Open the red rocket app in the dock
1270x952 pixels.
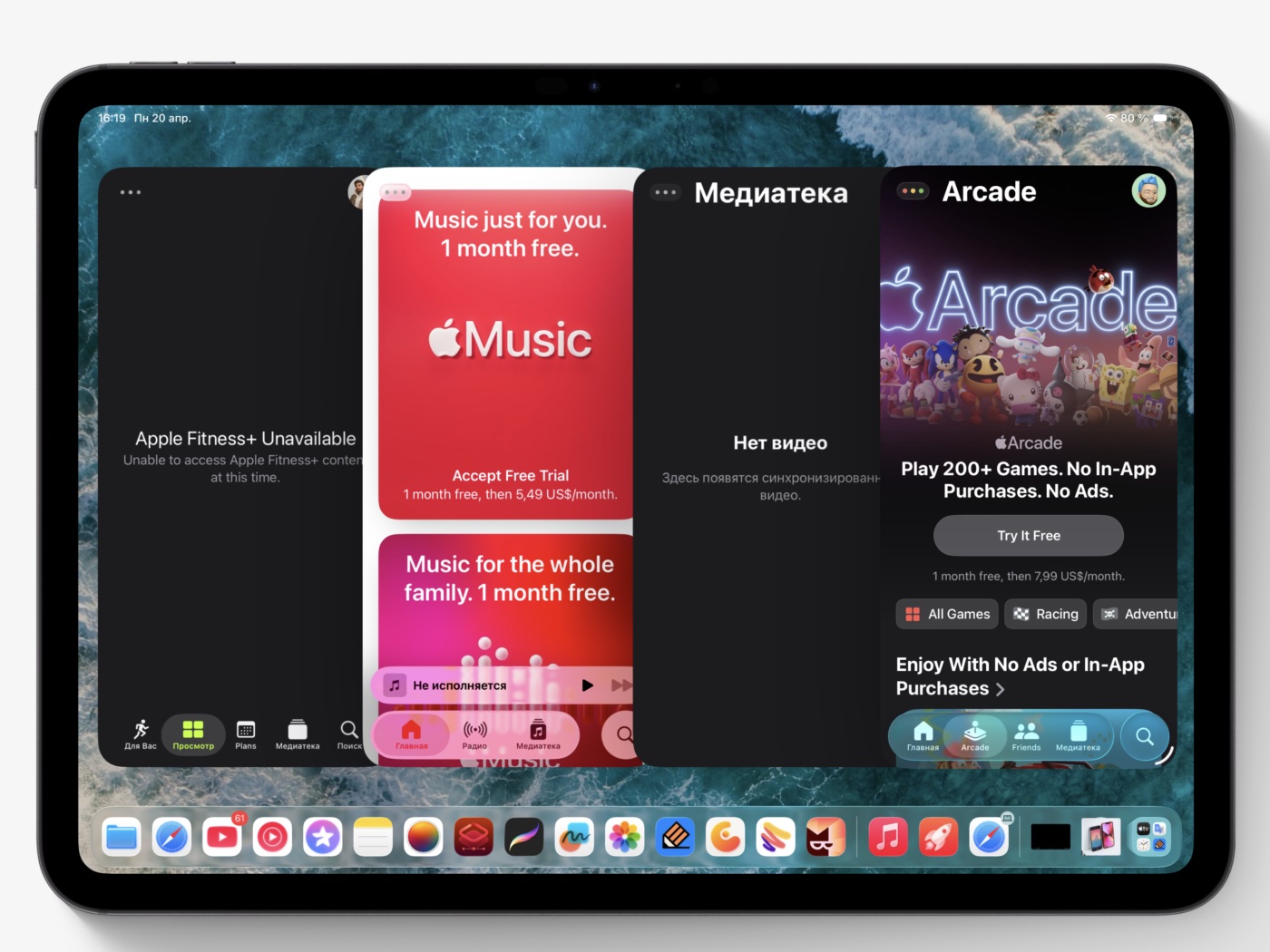pyautogui.click(x=938, y=837)
